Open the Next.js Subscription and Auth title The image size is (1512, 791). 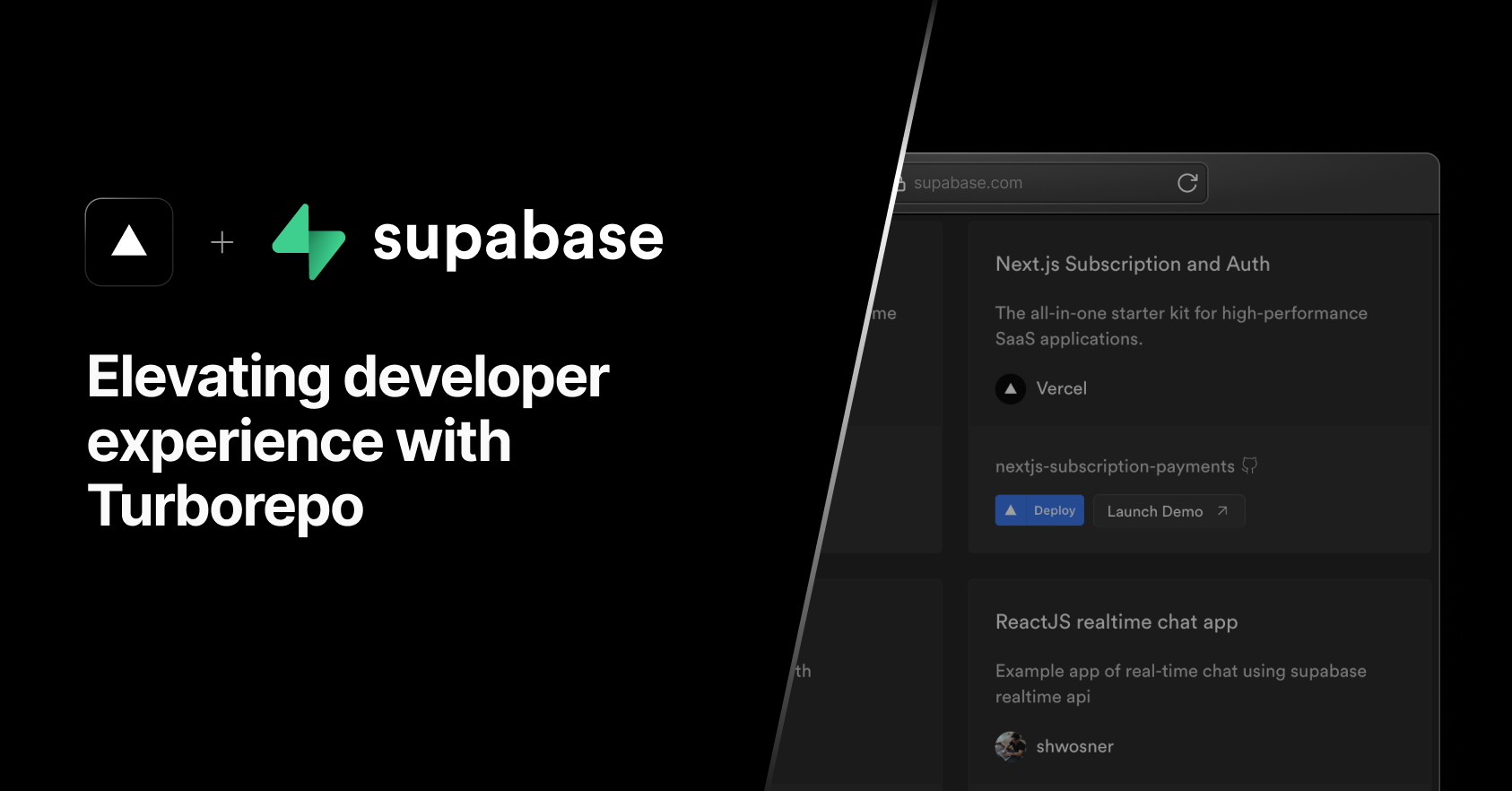1132,264
